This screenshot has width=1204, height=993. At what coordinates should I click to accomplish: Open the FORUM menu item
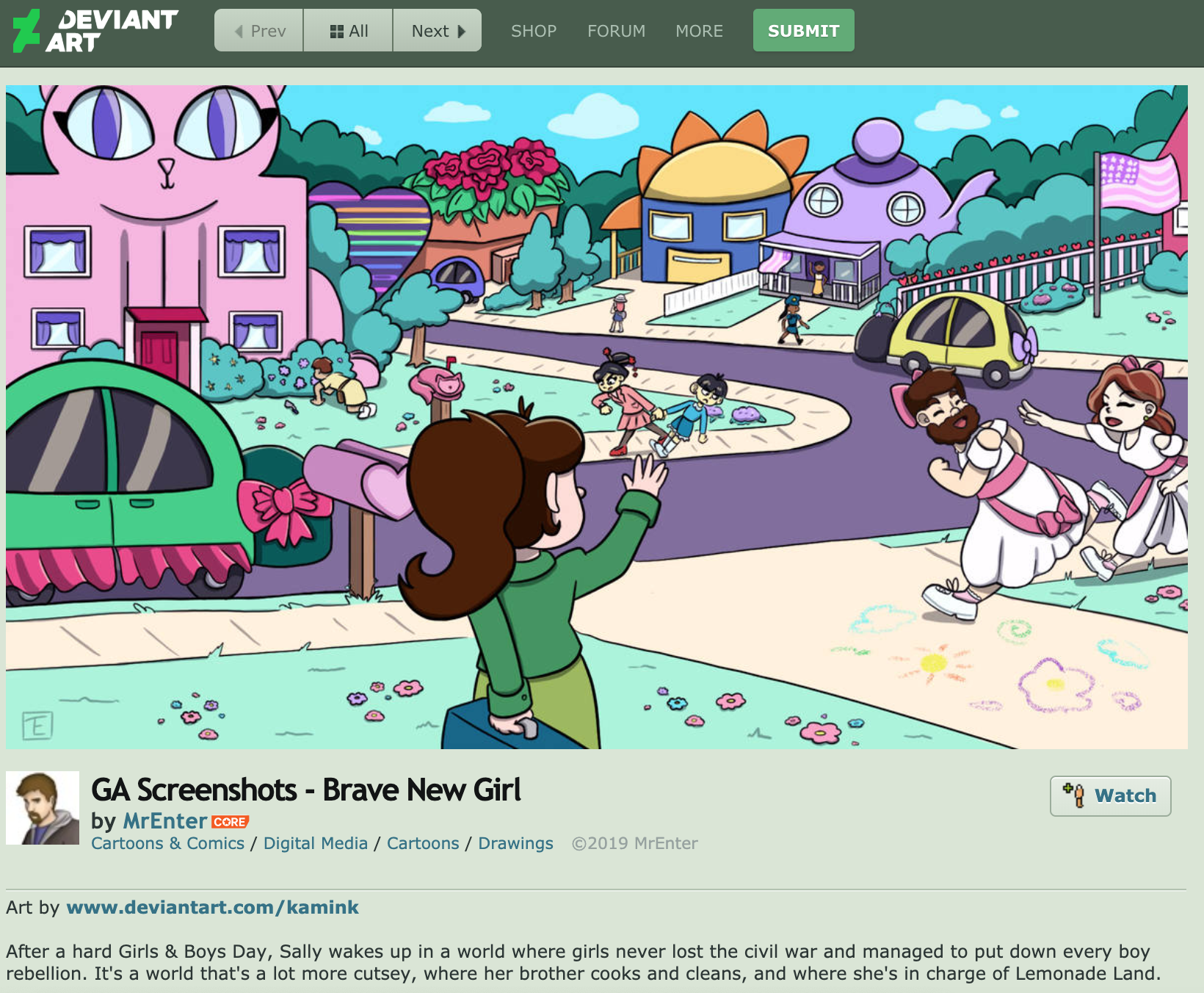(617, 31)
